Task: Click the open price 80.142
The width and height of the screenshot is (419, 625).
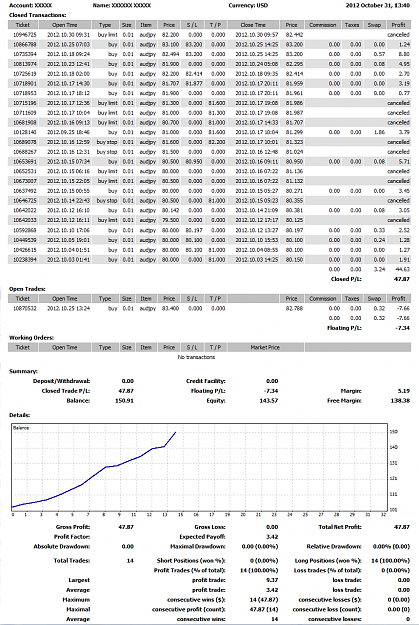Action: (170, 210)
